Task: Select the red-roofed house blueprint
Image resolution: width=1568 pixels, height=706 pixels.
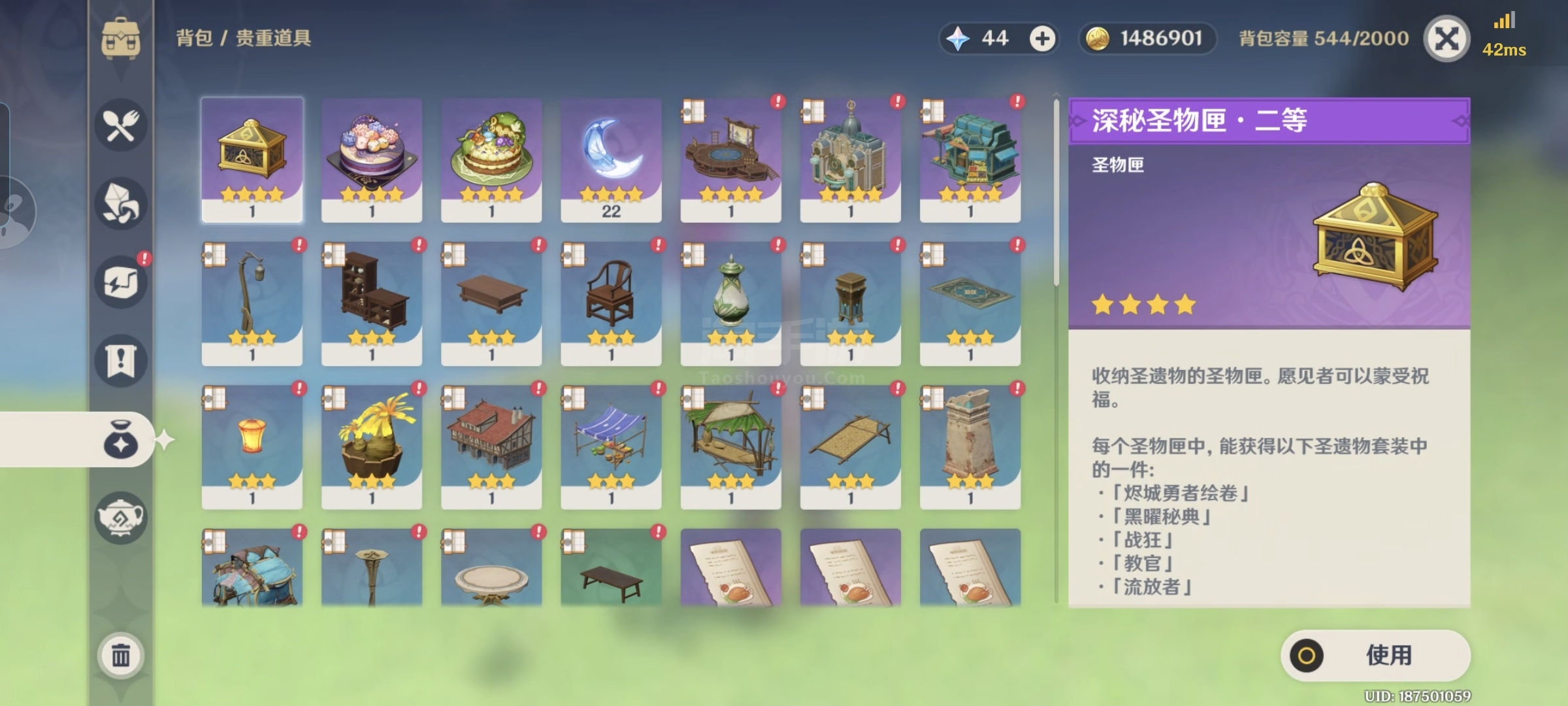Action: pyautogui.click(x=491, y=447)
